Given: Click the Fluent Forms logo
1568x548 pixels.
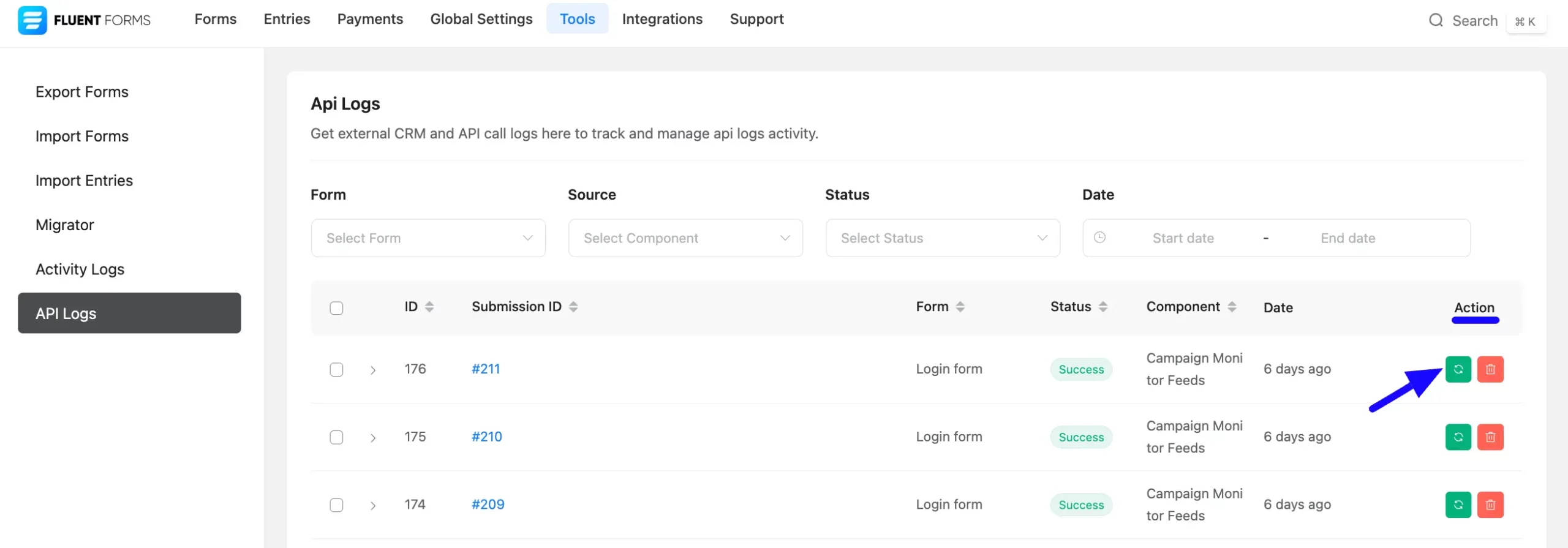Looking at the screenshot, I should pos(84,20).
